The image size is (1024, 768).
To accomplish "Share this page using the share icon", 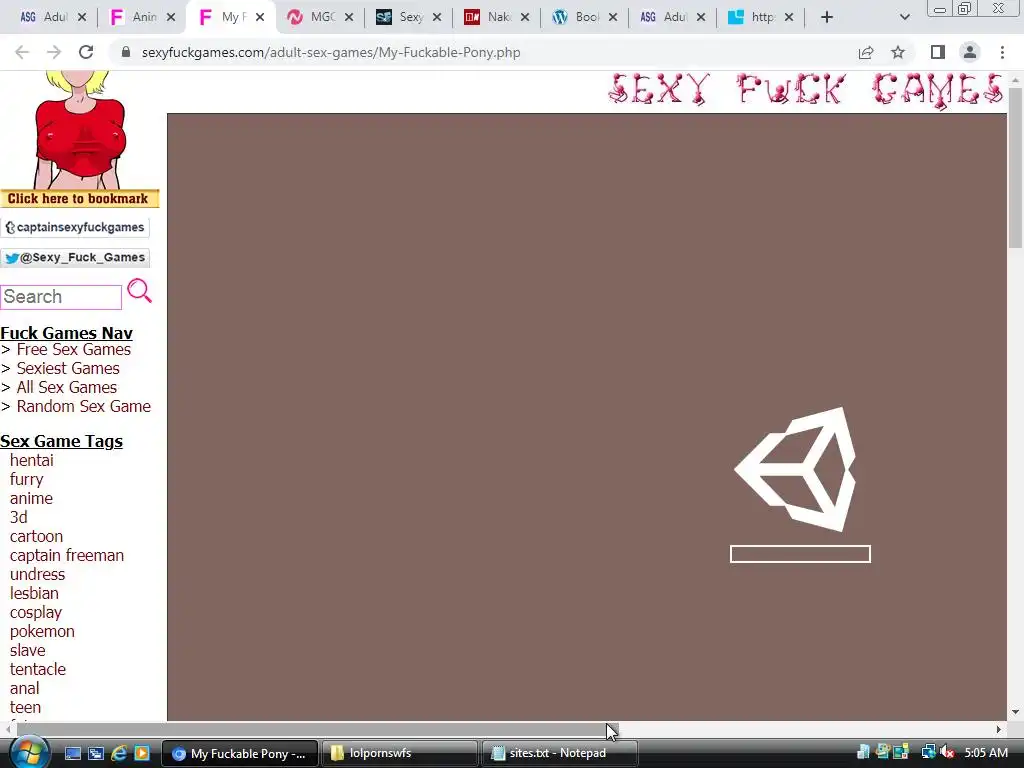I will 866,52.
